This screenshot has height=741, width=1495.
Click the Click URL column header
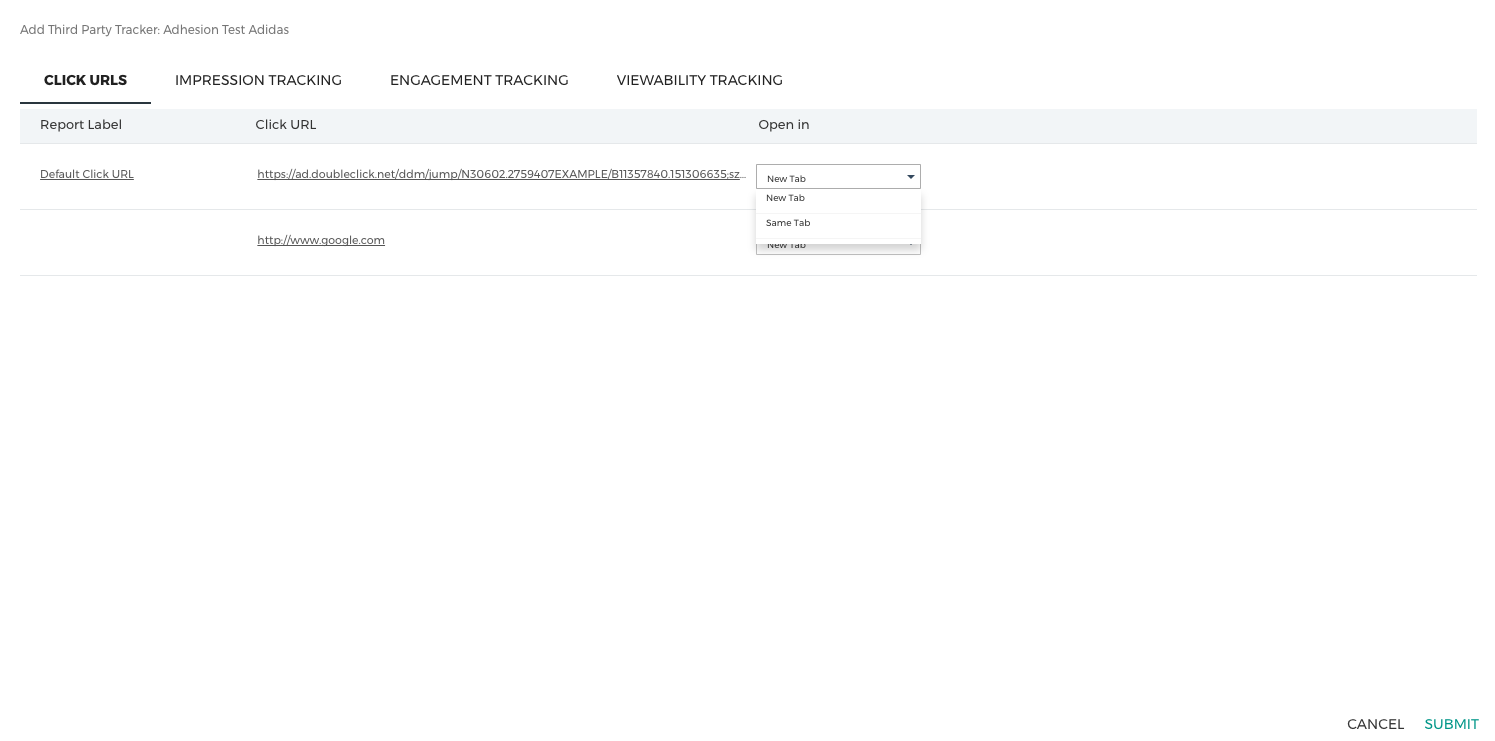(x=286, y=125)
